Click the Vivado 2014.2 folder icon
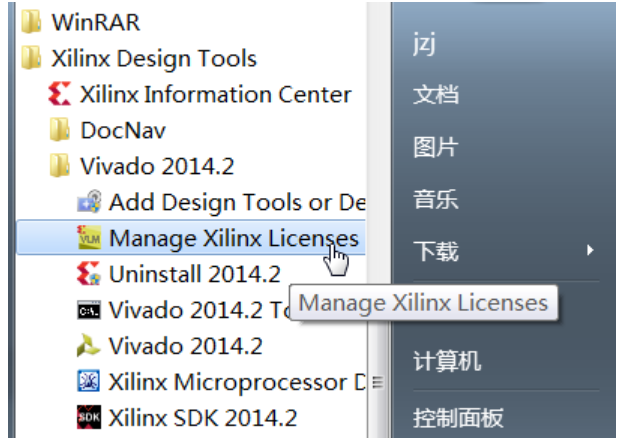The image size is (626, 446). pyautogui.click(x=60, y=166)
